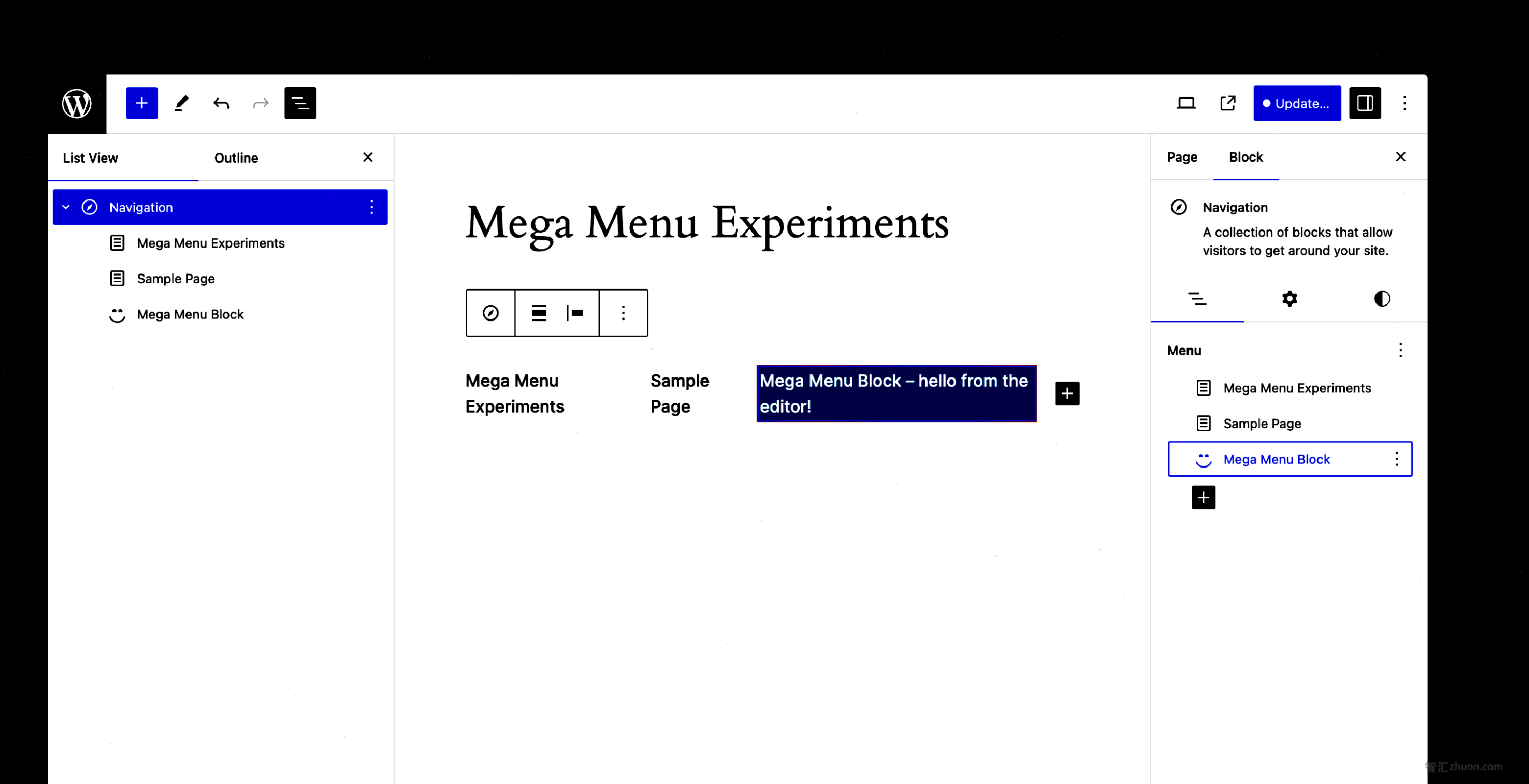
Task: Click the preview desktop view icon
Action: tap(1186, 103)
